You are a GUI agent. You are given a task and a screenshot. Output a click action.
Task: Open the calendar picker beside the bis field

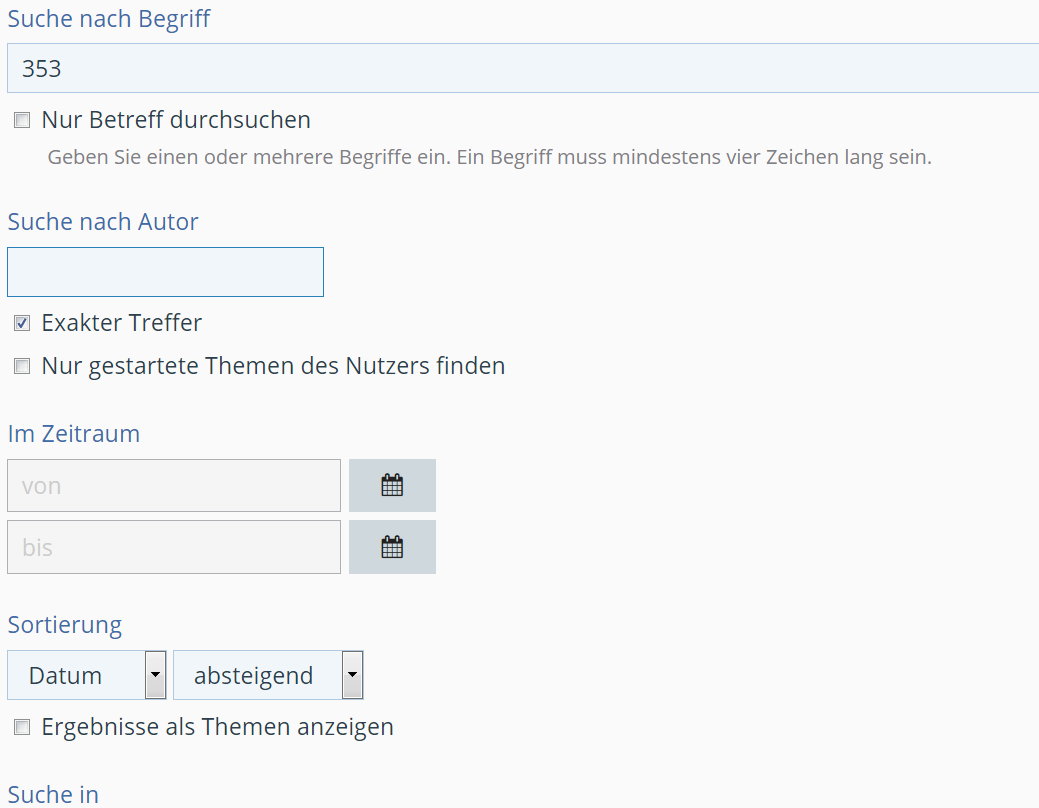coord(392,547)
